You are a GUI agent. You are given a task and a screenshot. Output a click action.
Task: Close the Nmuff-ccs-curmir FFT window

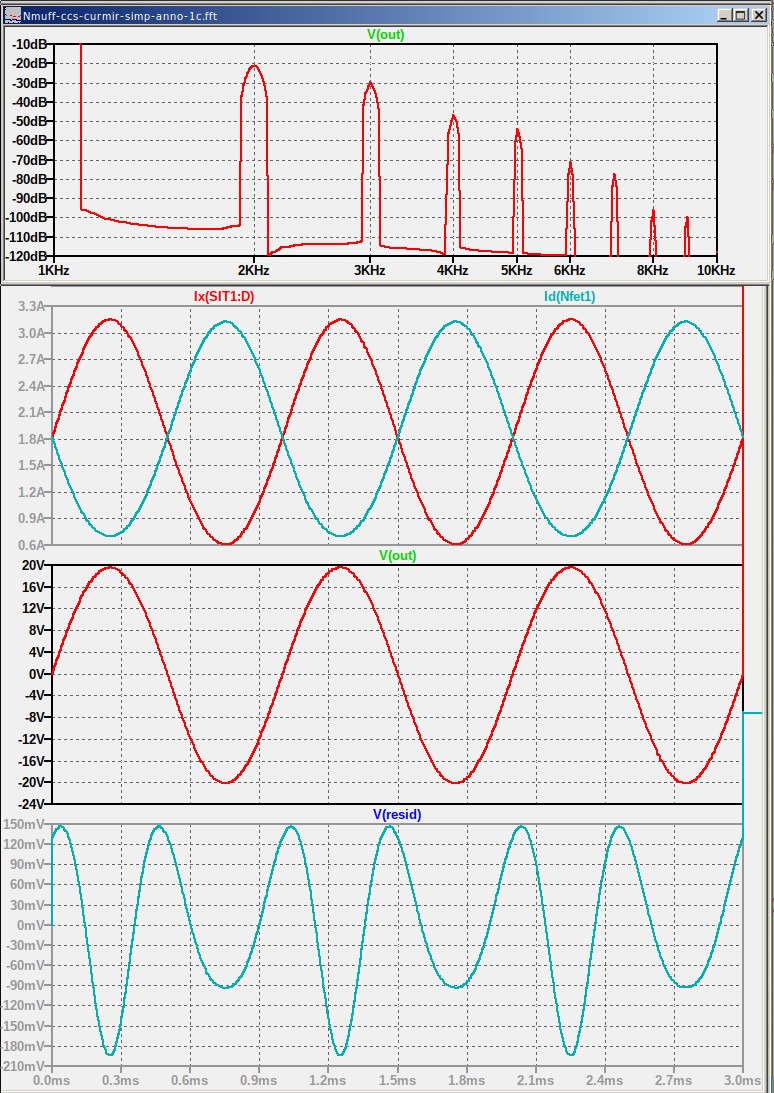point(757,15)
